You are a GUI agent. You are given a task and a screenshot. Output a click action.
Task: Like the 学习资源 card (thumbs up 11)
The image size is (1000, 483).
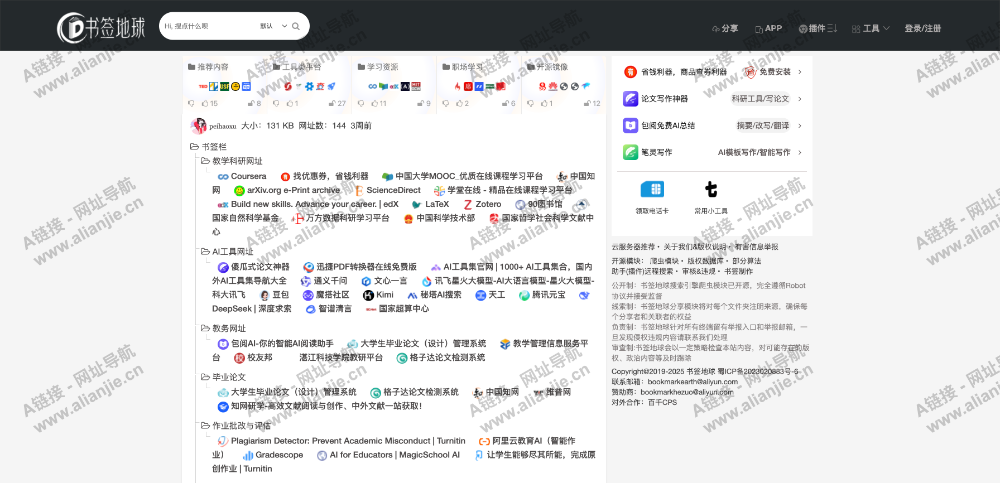379,103
